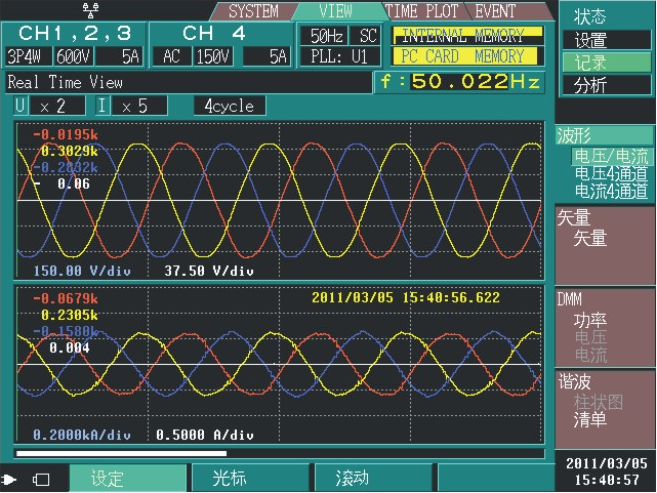Choose 矢量 vector display option
The width and height of the screenshot is (657, 493).
tap(590, 238)
